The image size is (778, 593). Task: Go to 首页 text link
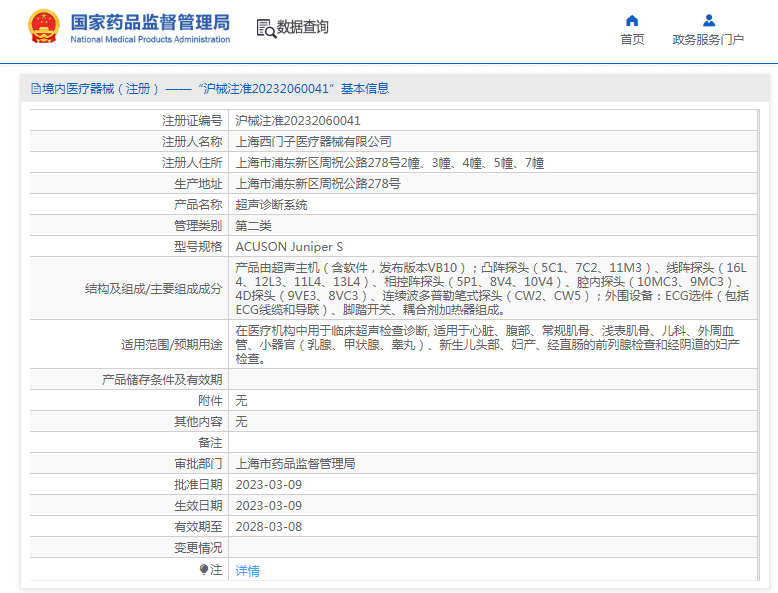[x=632, y=40]
